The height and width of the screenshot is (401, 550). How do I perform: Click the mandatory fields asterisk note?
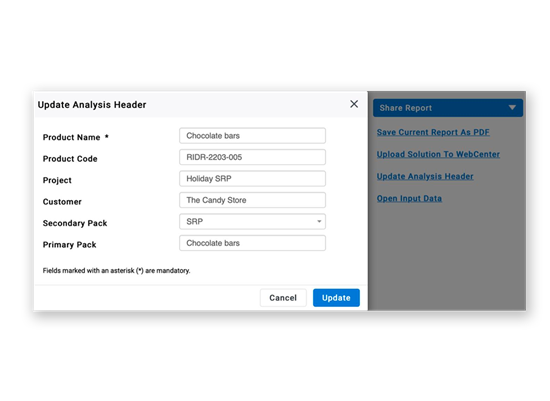click(116, 270)
